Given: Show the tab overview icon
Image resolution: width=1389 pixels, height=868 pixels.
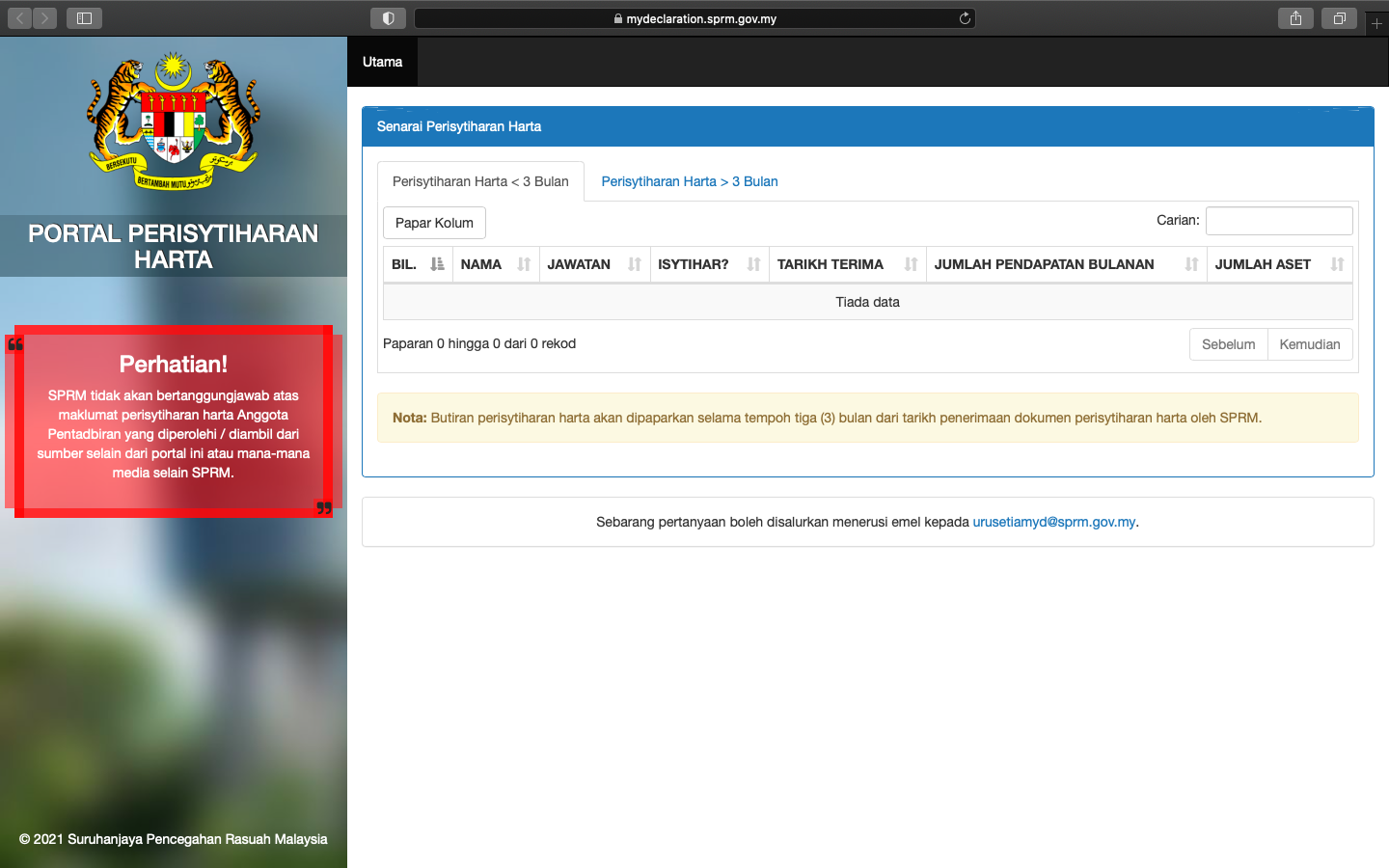Looking at the screenshot, I should click(x=1339, y=18).
